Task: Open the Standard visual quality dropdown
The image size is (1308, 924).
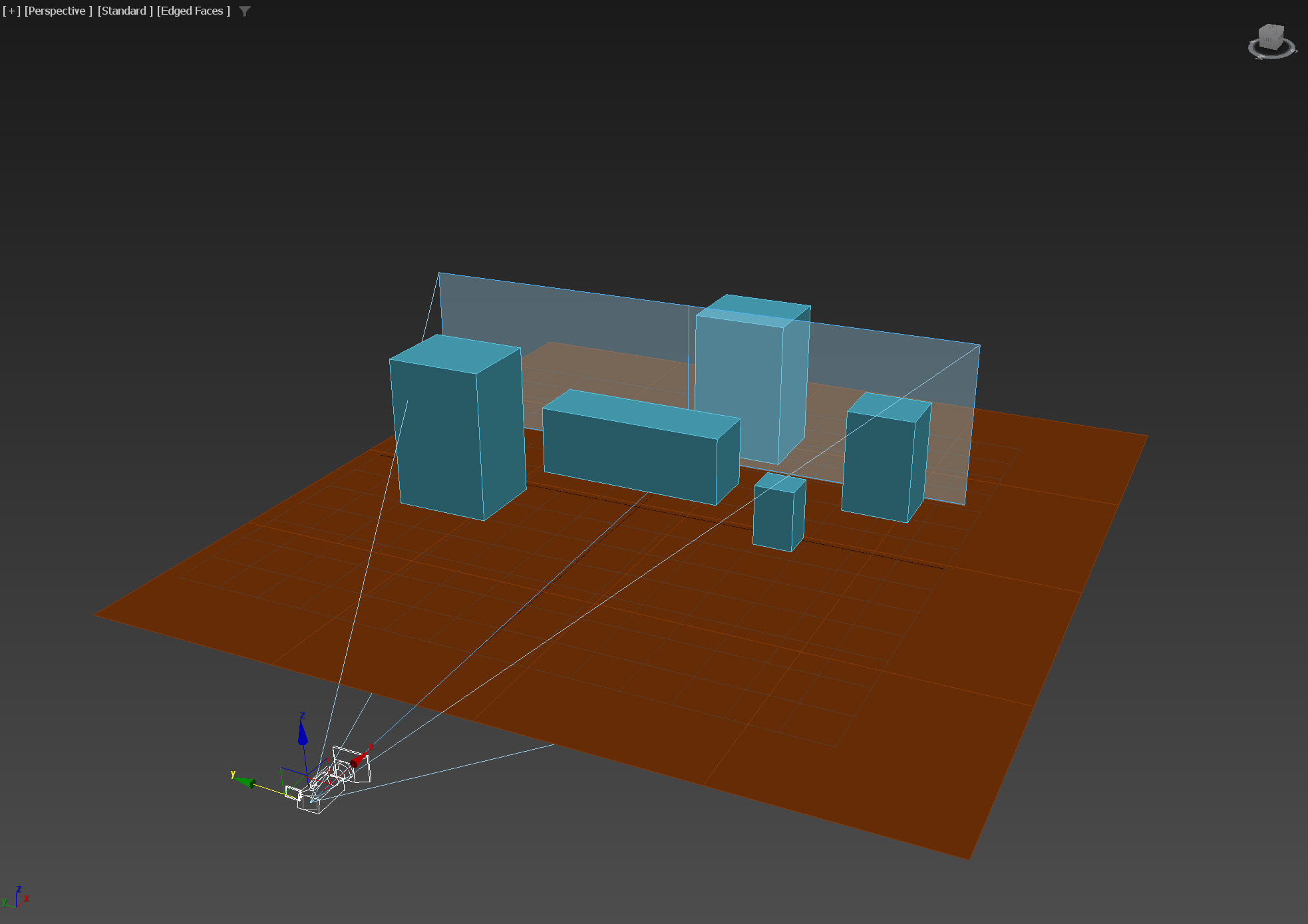Action: [124, 11]
